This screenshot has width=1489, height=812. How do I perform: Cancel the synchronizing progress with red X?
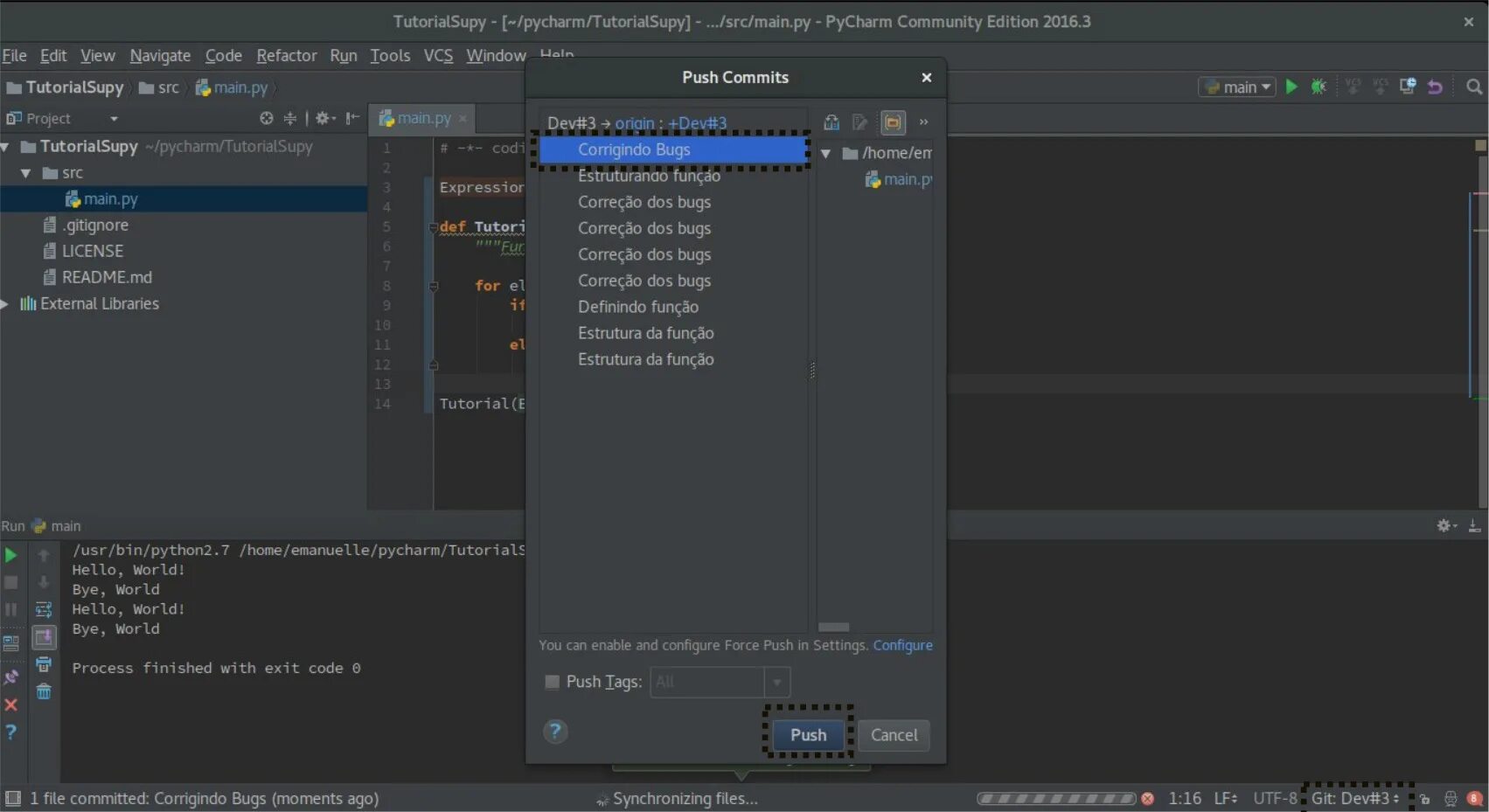coord(1148,798)
